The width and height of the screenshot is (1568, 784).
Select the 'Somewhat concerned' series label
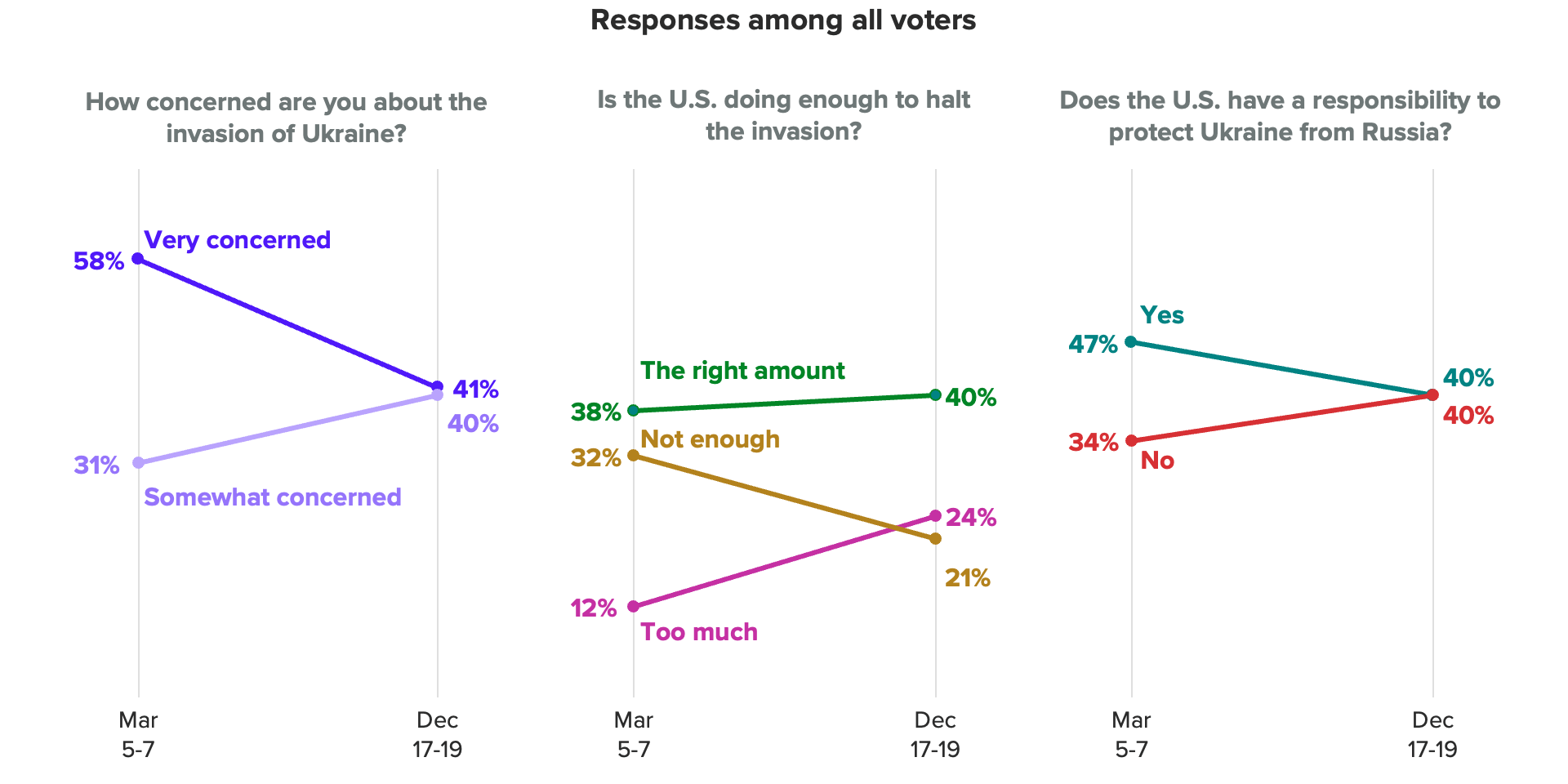pos(272,497)
